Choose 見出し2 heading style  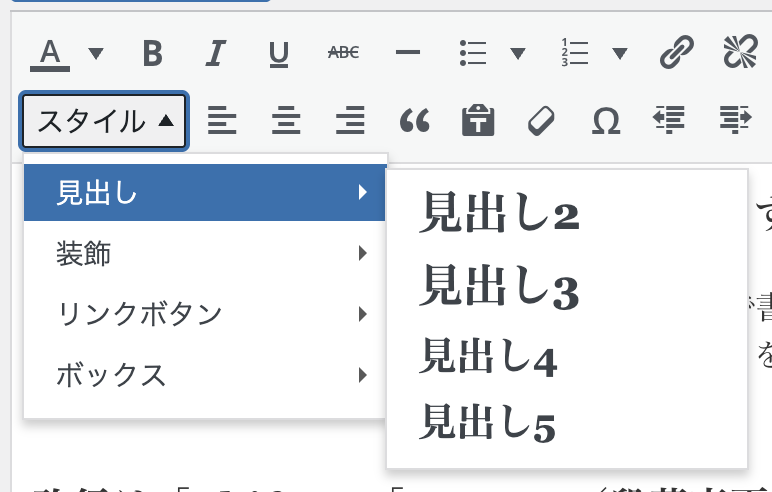click(x=500, y=214)
